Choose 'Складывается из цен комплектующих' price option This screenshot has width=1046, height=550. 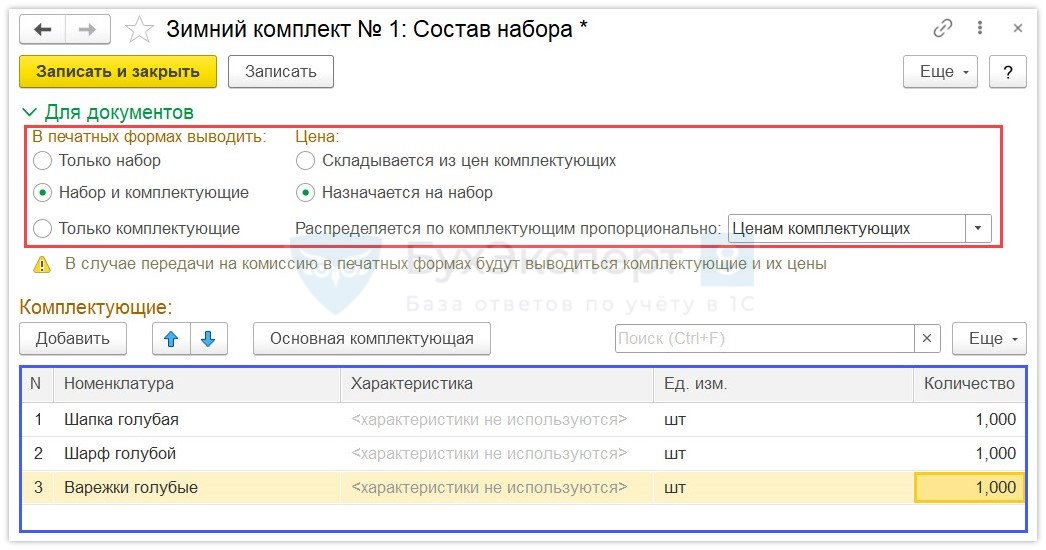tap(305, 160)
